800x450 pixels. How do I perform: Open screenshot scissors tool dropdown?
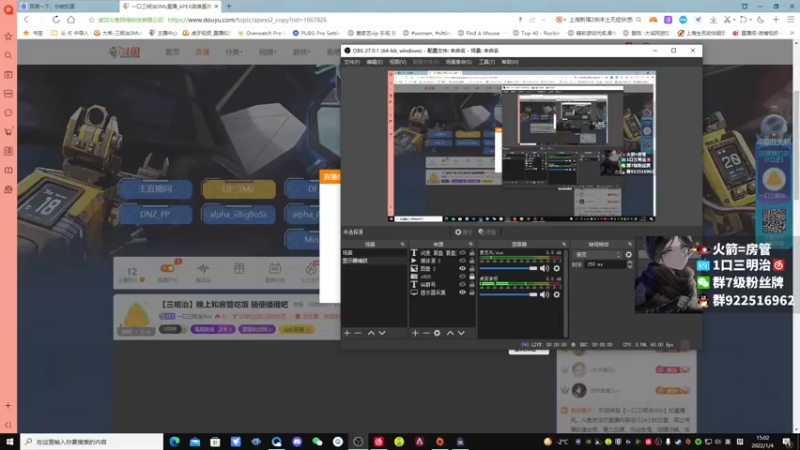tap(734, 19)
